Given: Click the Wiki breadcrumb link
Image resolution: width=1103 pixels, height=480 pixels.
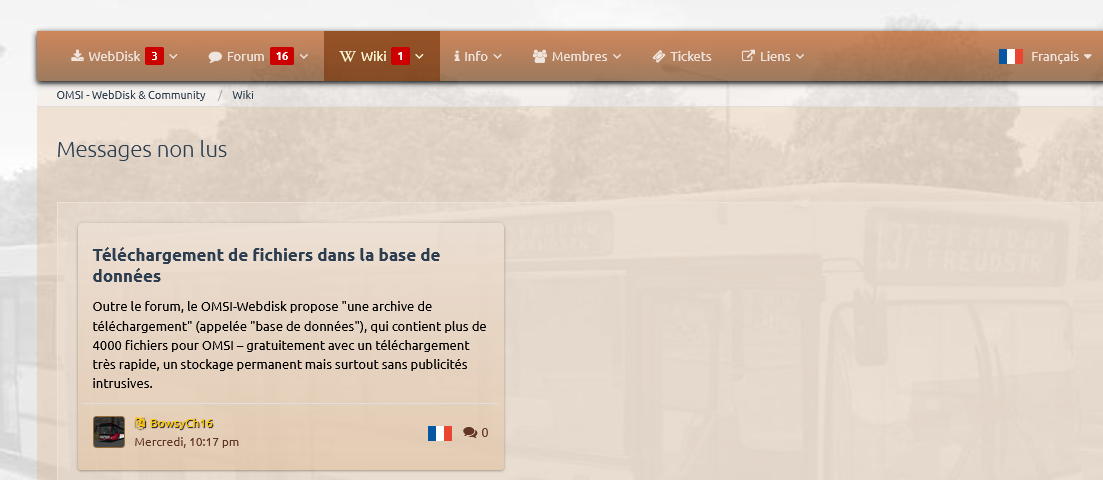Looking at the screenshot, I should point(243,95).
